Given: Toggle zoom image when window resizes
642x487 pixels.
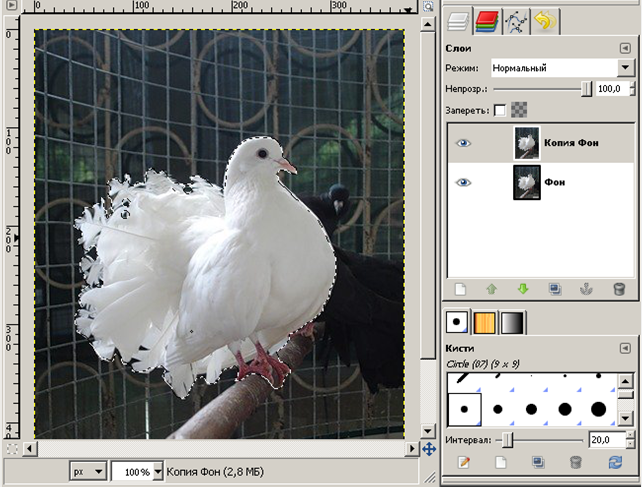Looking at the screenshot, I should (428, 6).
